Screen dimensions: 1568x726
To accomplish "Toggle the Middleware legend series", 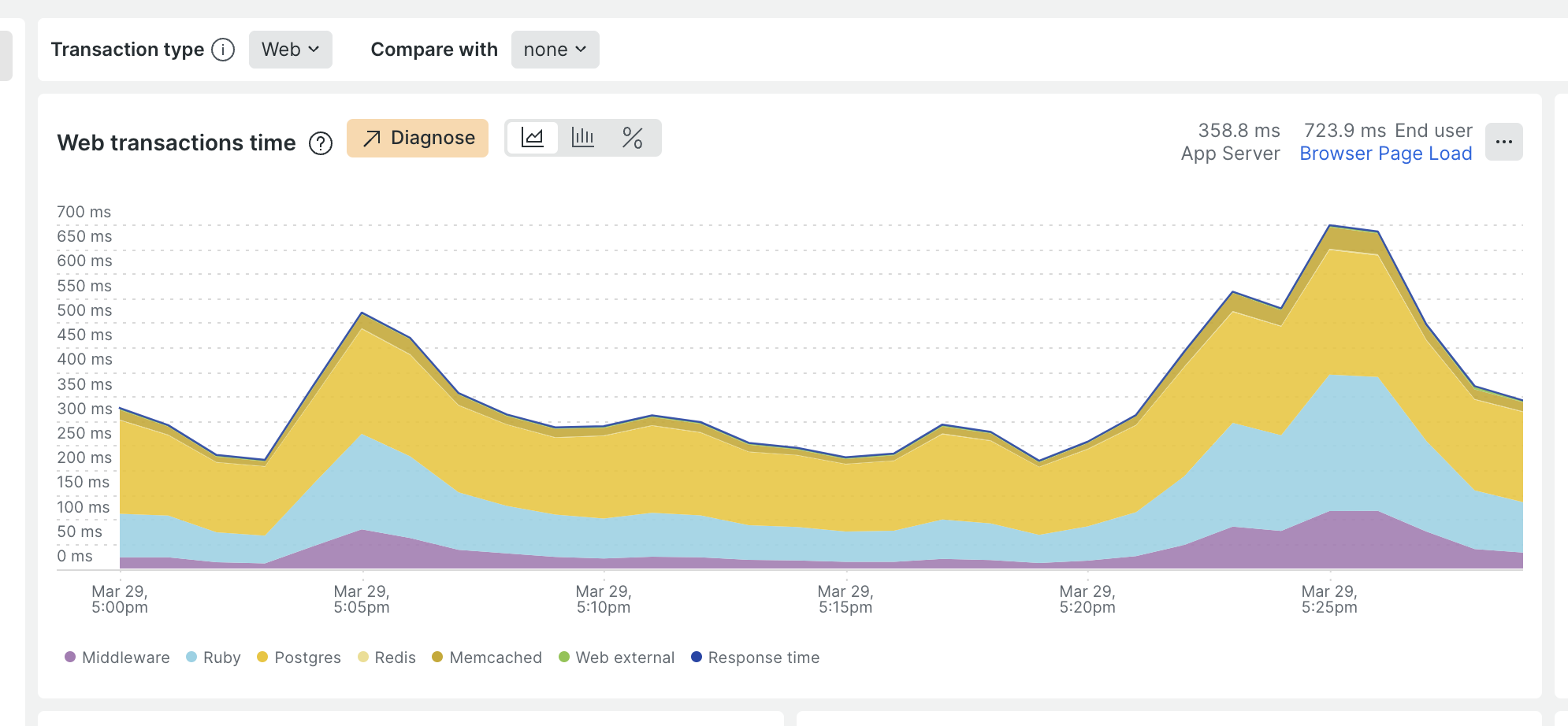I will (117, 657).
